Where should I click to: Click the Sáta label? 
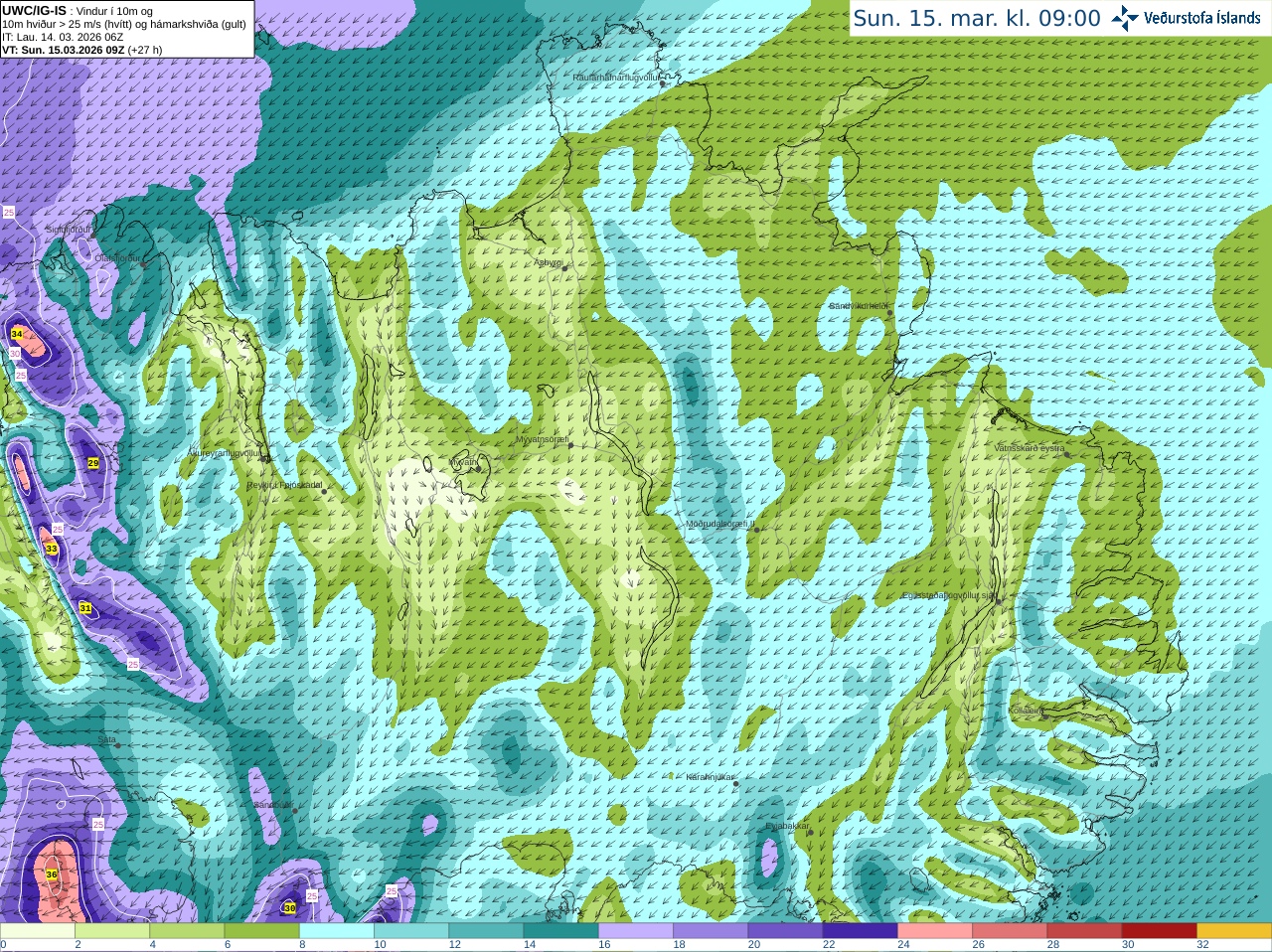[106, 739]
